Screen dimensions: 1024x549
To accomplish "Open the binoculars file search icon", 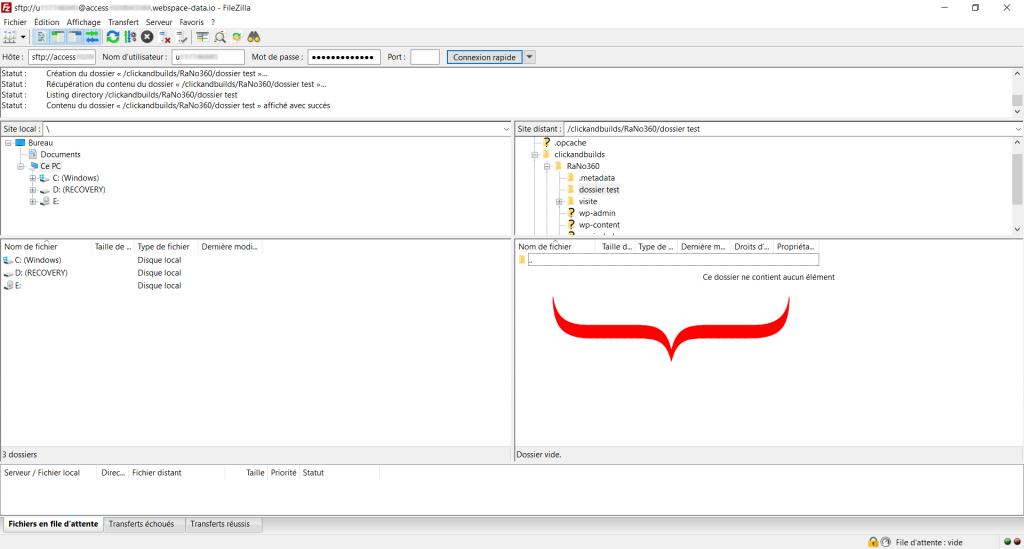I will point(254,37).
